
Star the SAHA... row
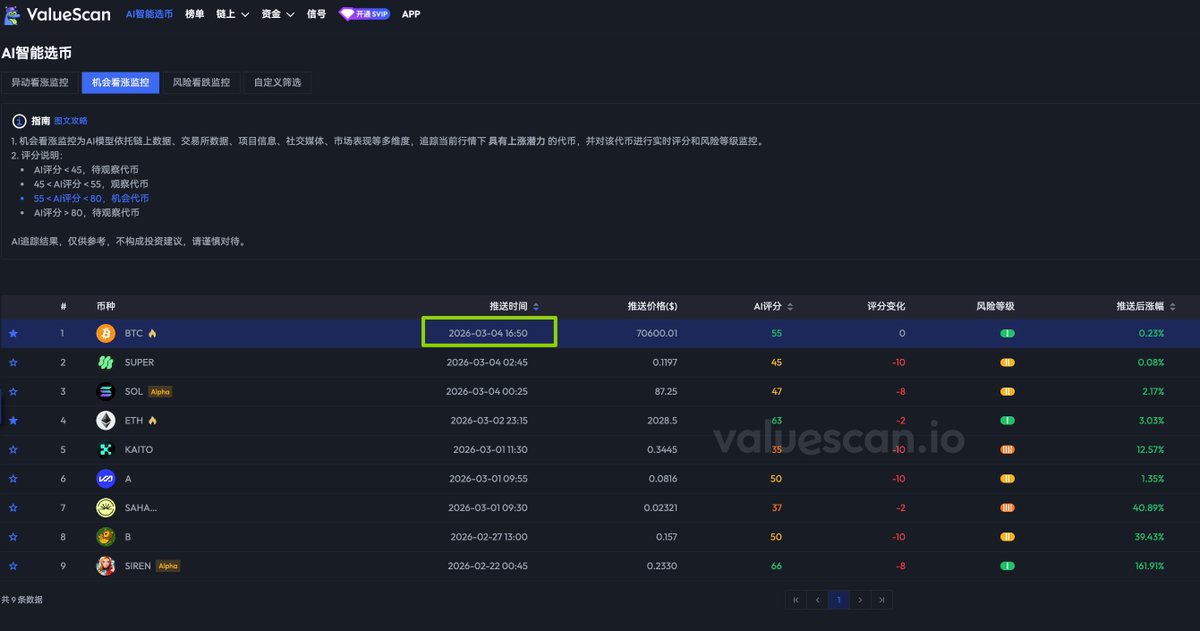click(x=13, y=508)
